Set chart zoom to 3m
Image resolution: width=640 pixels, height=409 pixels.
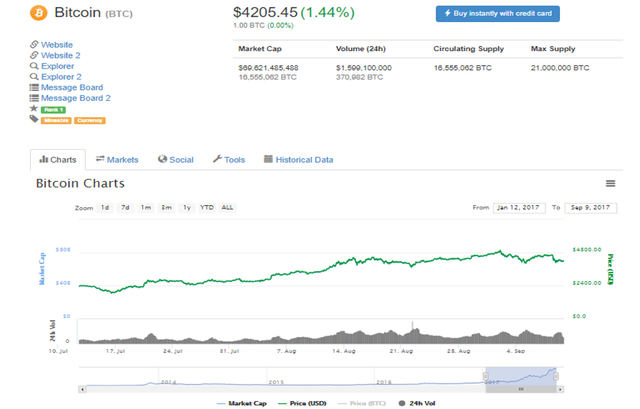[166, 208]
